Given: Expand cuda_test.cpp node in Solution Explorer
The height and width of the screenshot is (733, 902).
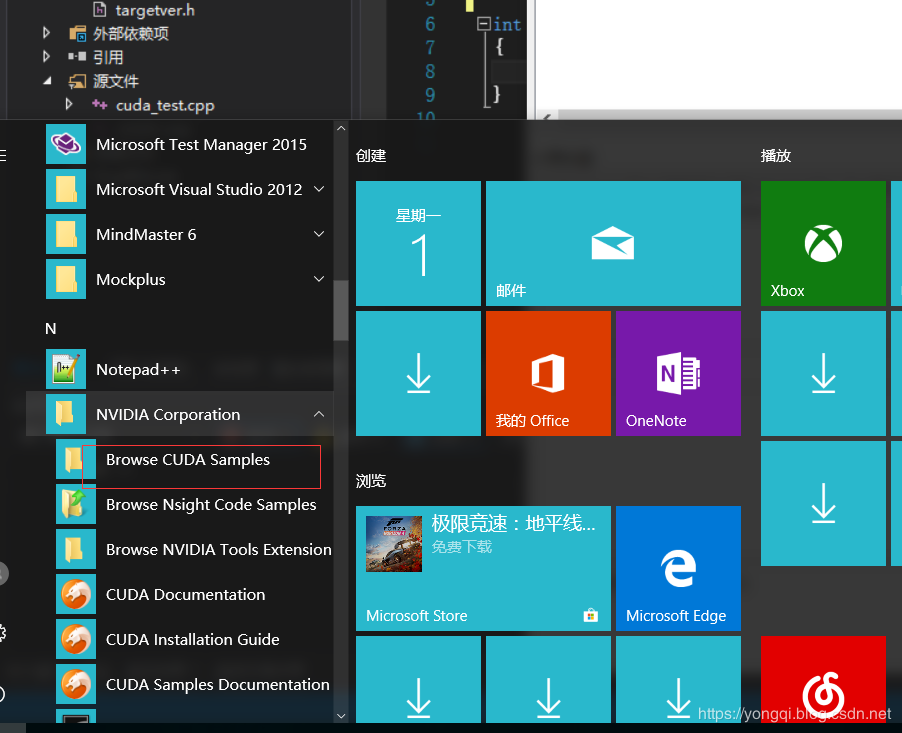Looking at the screenshot, I should (69, 104).
